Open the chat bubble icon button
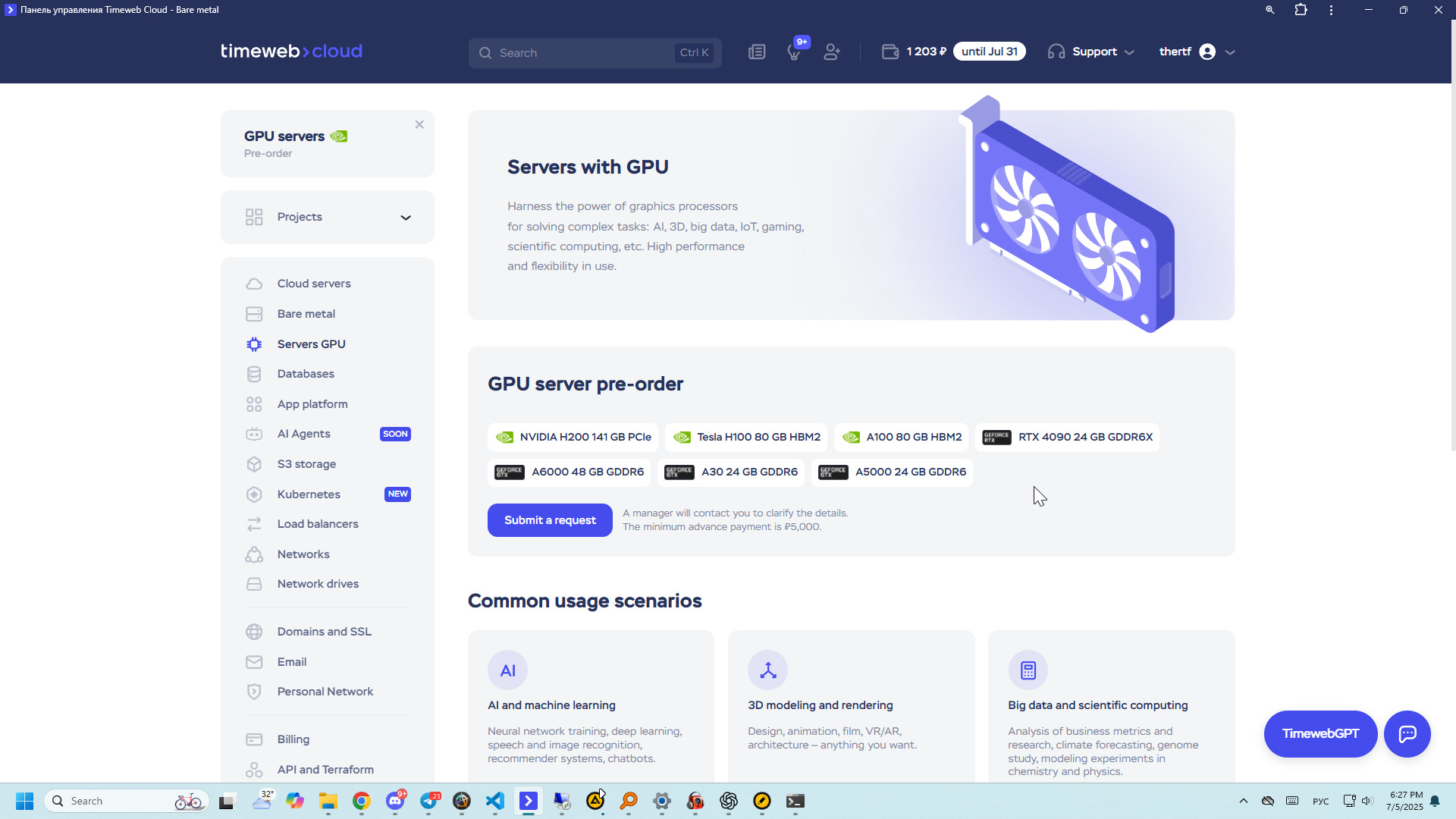Screen dimensions: 1456x819 (x=1407, y=733)
